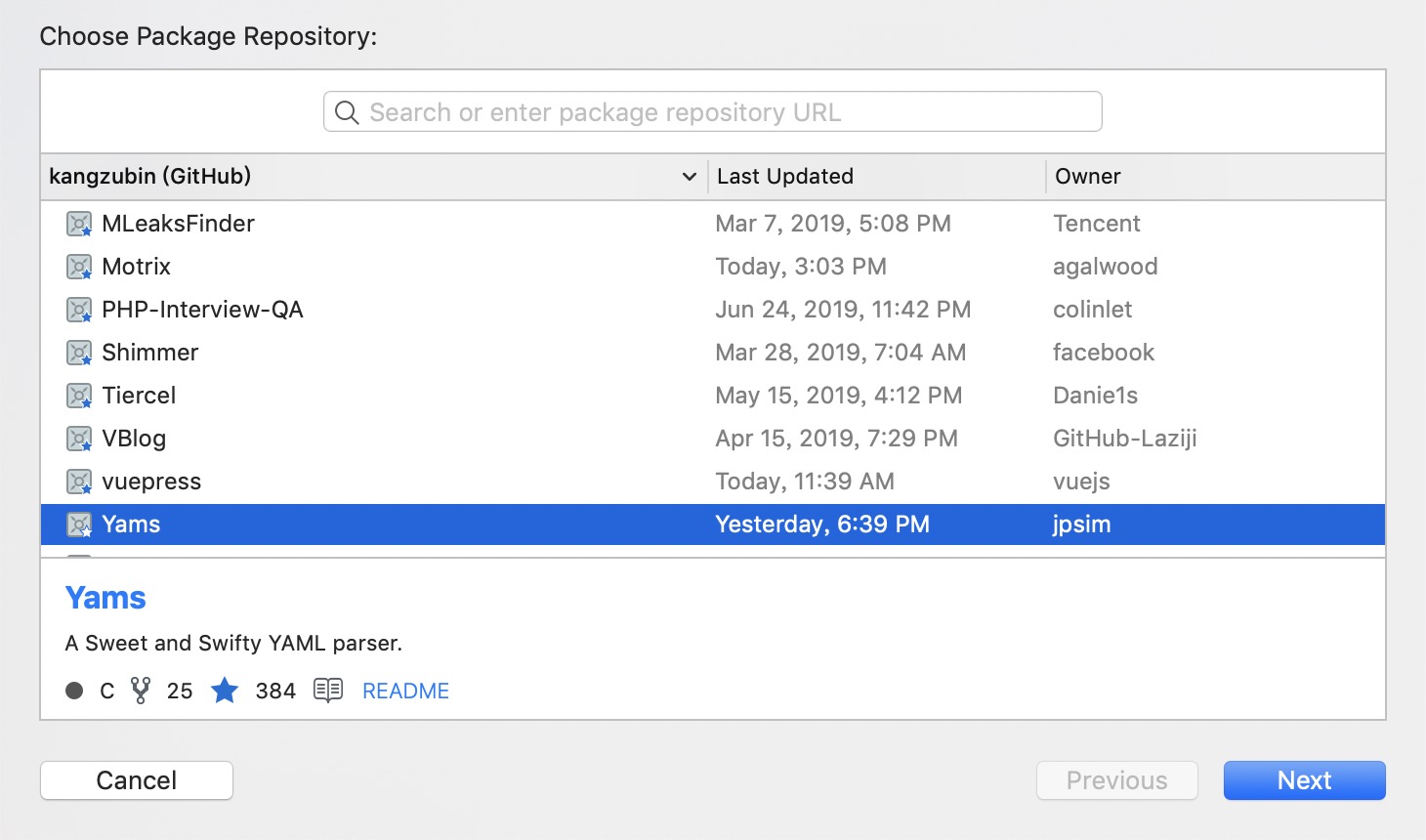Select the vuepress package name
The image size is (1426, 840).
151,482
